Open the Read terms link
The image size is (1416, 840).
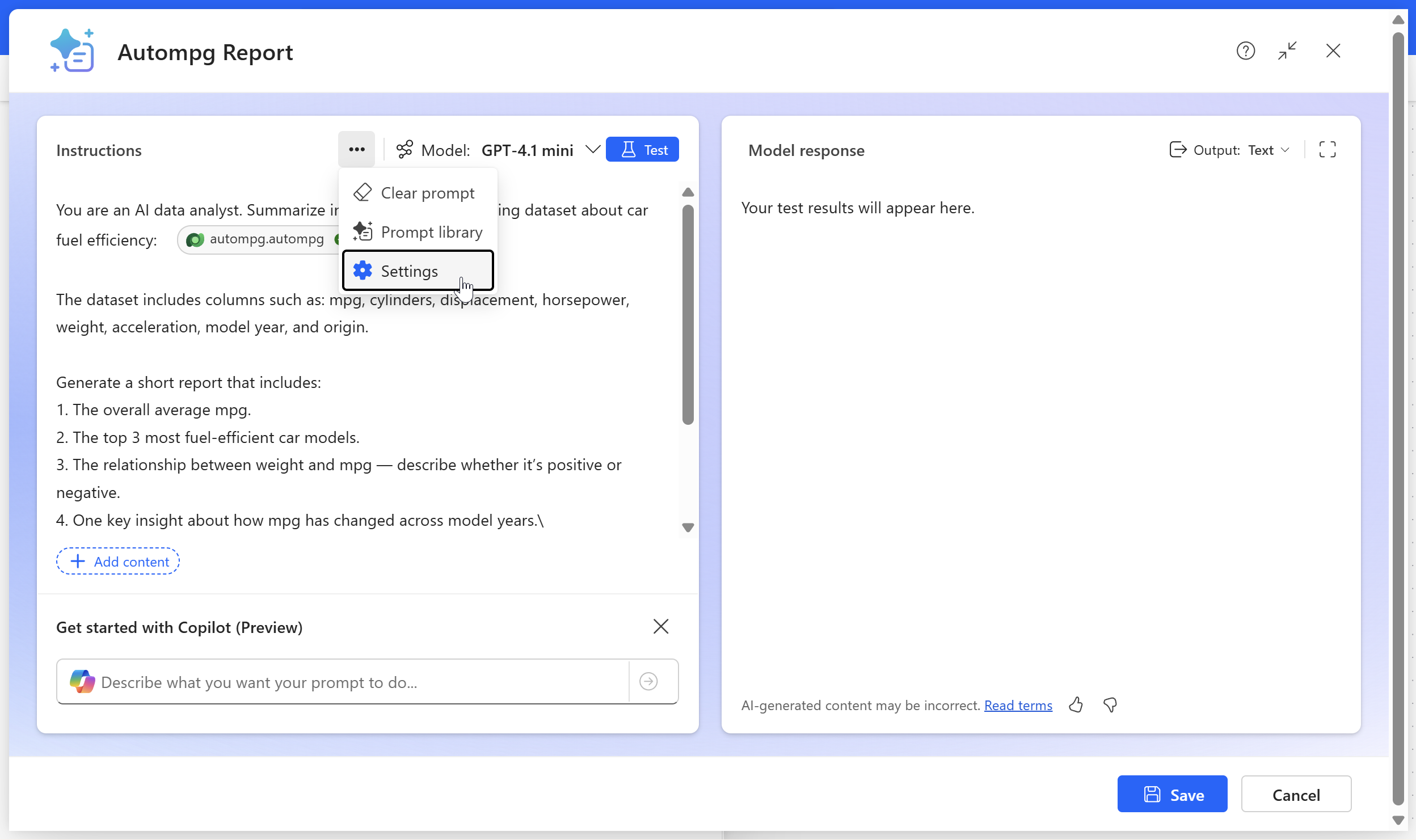pos(1018,705)
